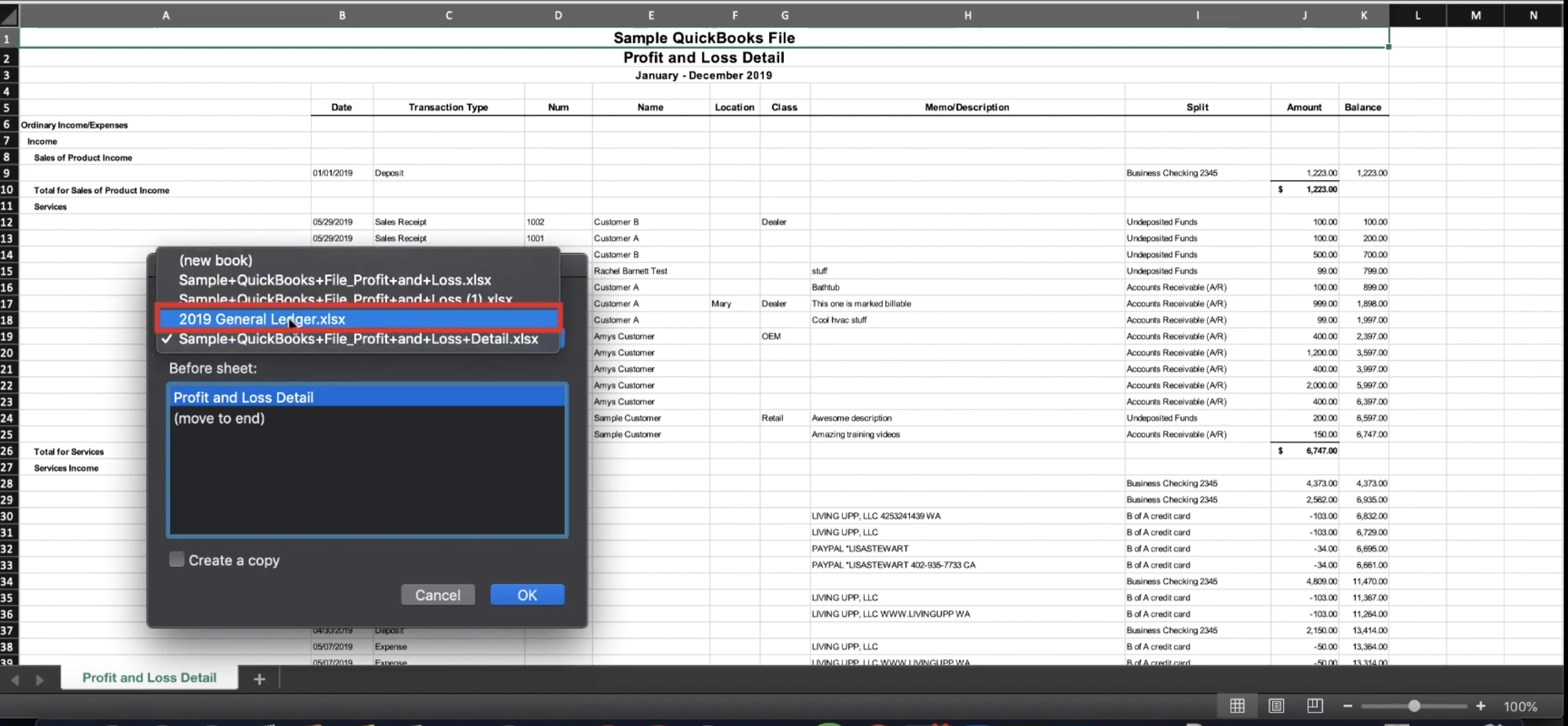This screenshot has height=726, width=1568.
Task: Switch to Normal view icon
Action: pos(1237,706)
